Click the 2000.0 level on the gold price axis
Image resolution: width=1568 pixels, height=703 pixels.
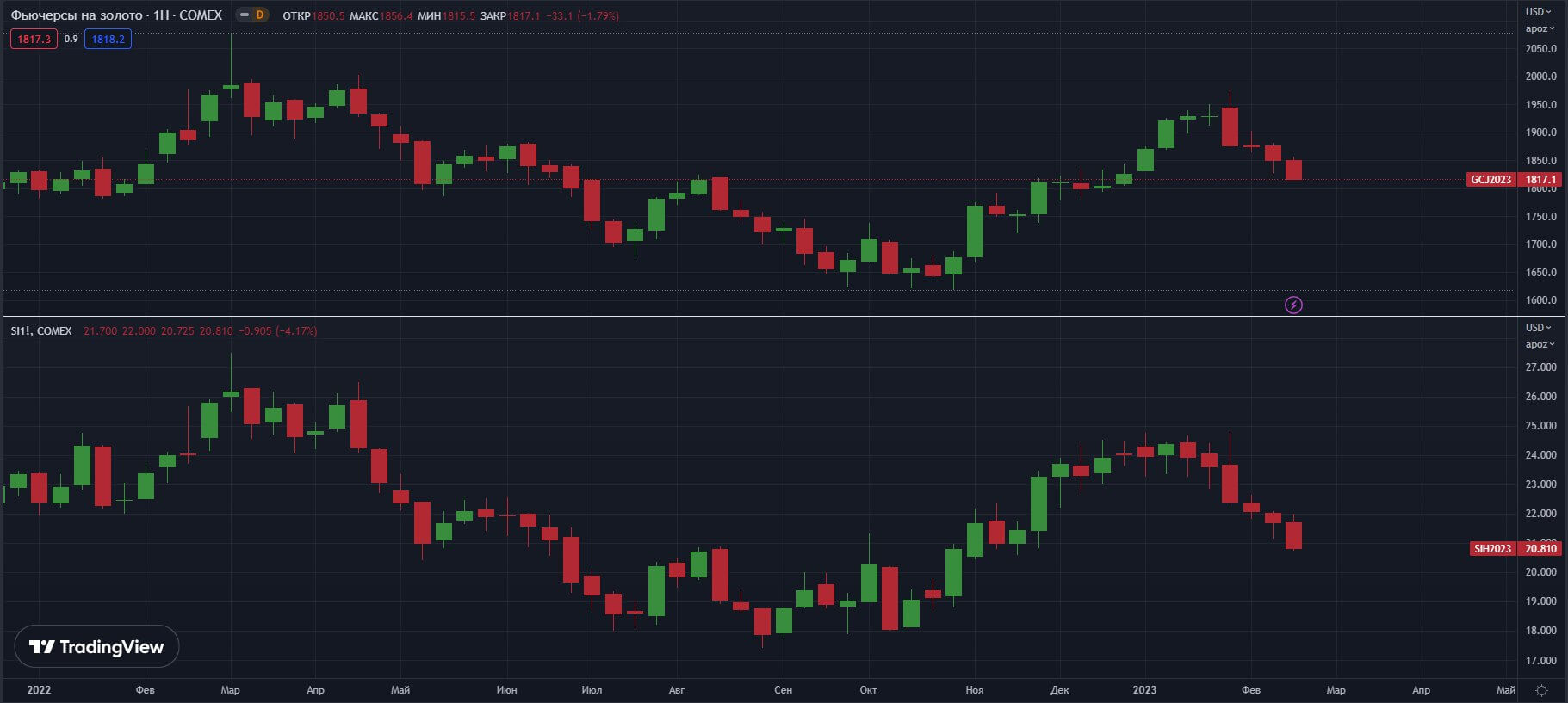pyautogui.click(x=1540, y=77)
